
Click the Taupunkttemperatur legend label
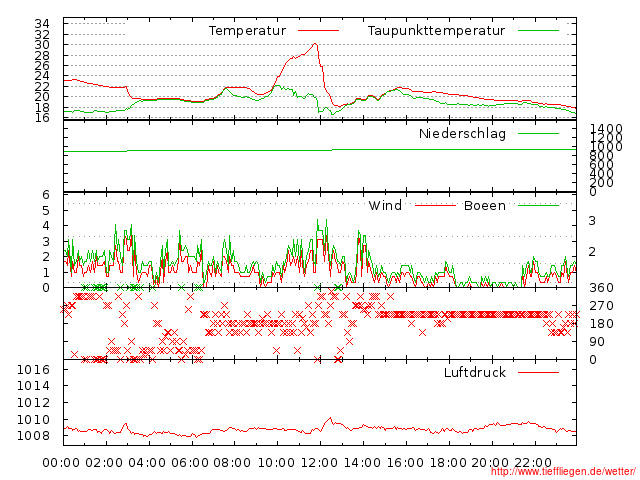tap(436, 31)
